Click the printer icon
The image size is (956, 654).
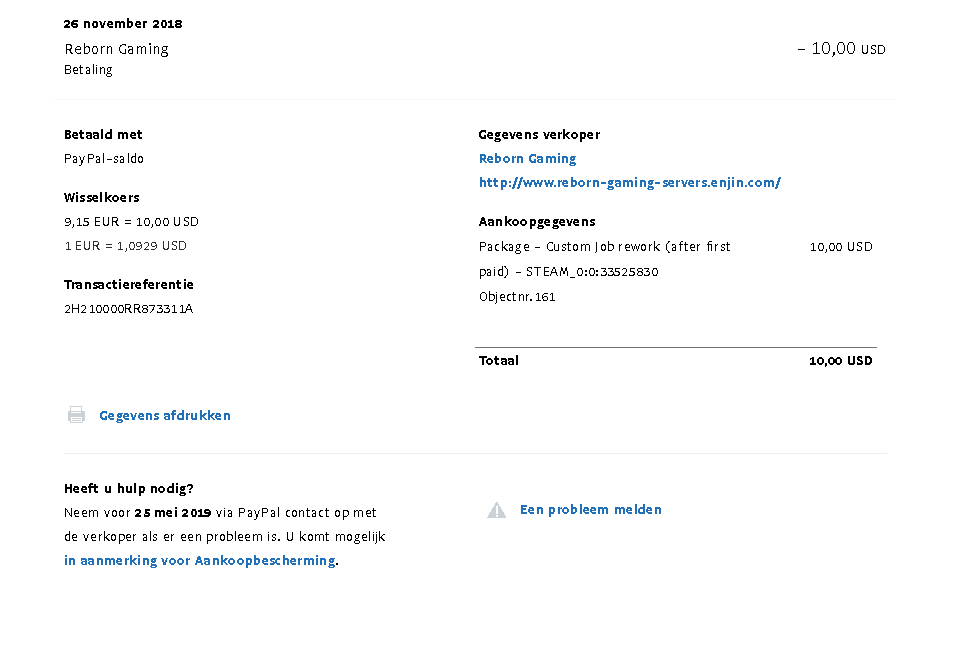[x=76, y=415]
